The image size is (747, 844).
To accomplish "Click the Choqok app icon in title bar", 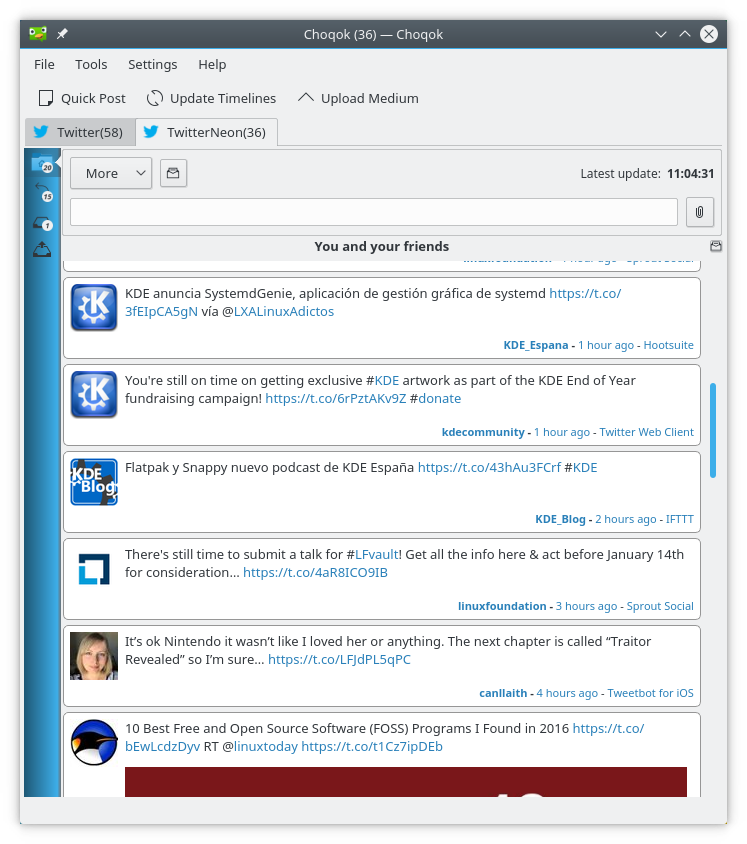I will tap(38, 34).
